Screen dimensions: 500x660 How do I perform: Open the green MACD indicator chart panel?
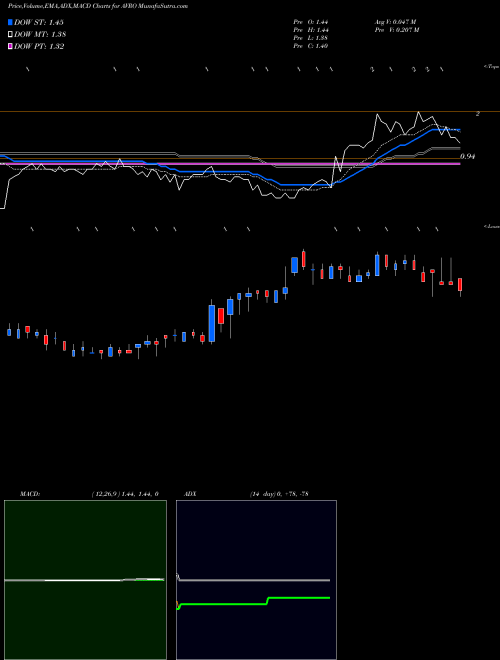pyautogui.click(x=85, y=580)
